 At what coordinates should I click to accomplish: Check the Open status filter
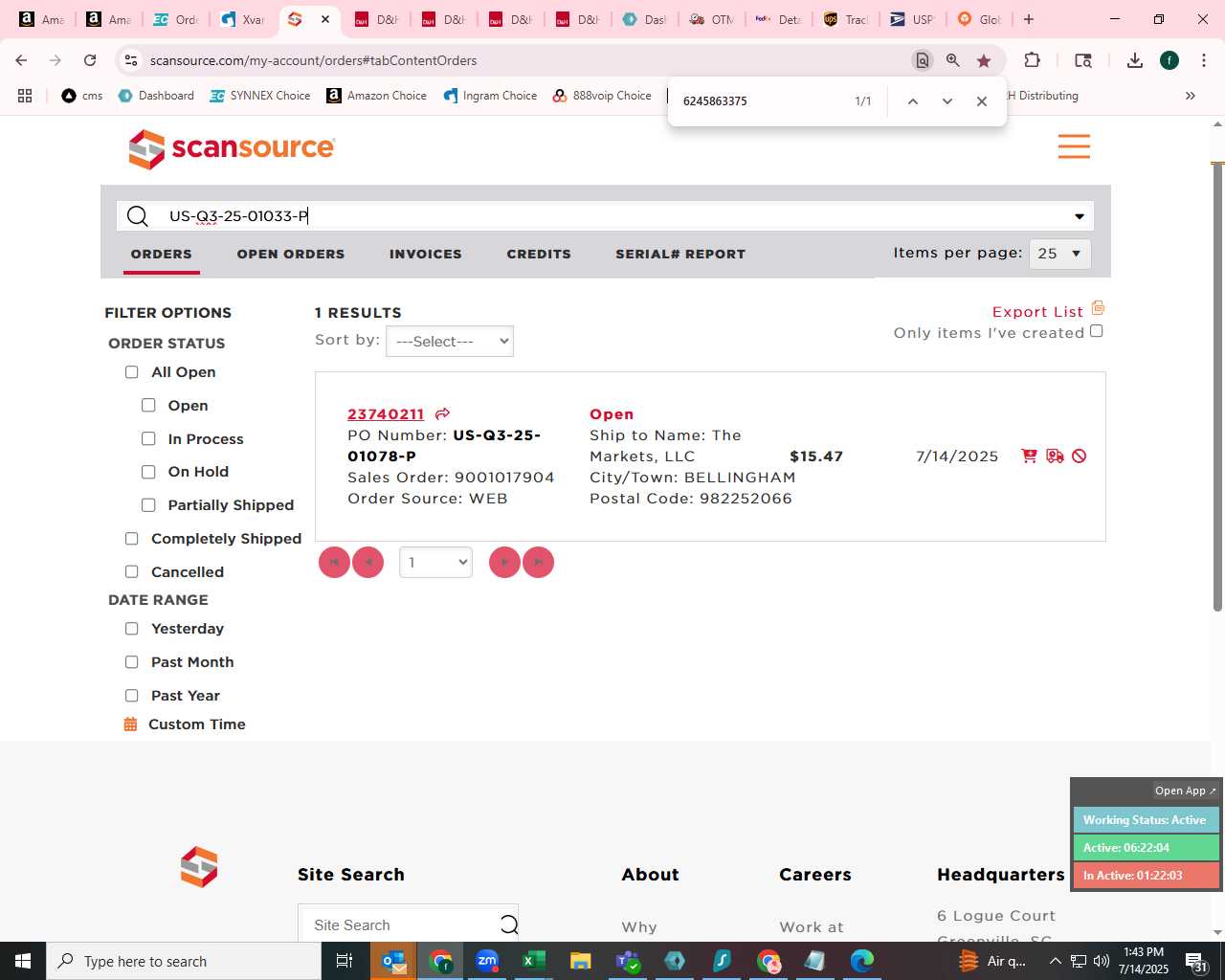[x=148, y=406]
